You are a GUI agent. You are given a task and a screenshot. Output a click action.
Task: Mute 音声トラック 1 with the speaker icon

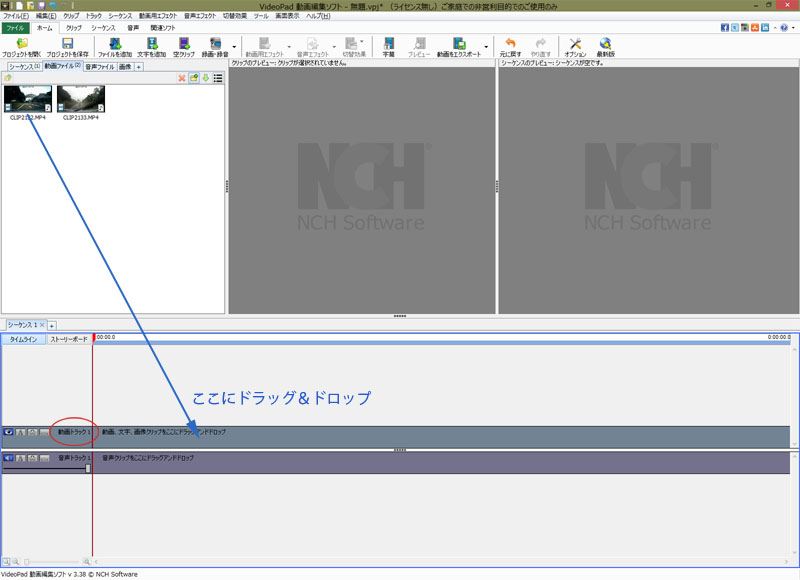(8, 458)
